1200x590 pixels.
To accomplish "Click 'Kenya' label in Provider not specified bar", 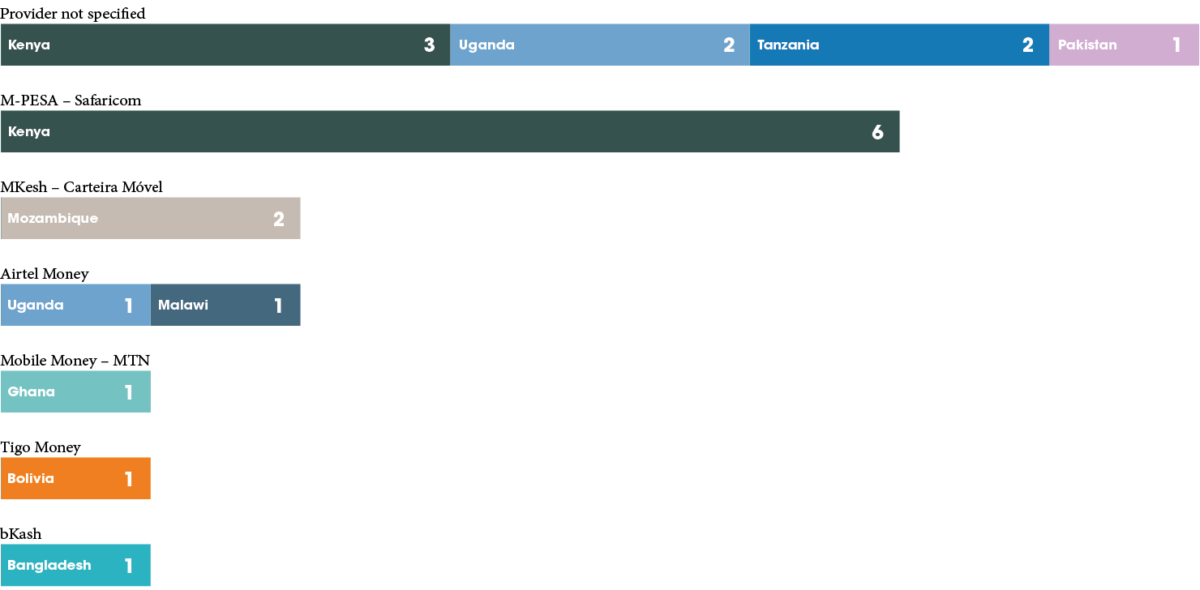I will click(29, 45).
